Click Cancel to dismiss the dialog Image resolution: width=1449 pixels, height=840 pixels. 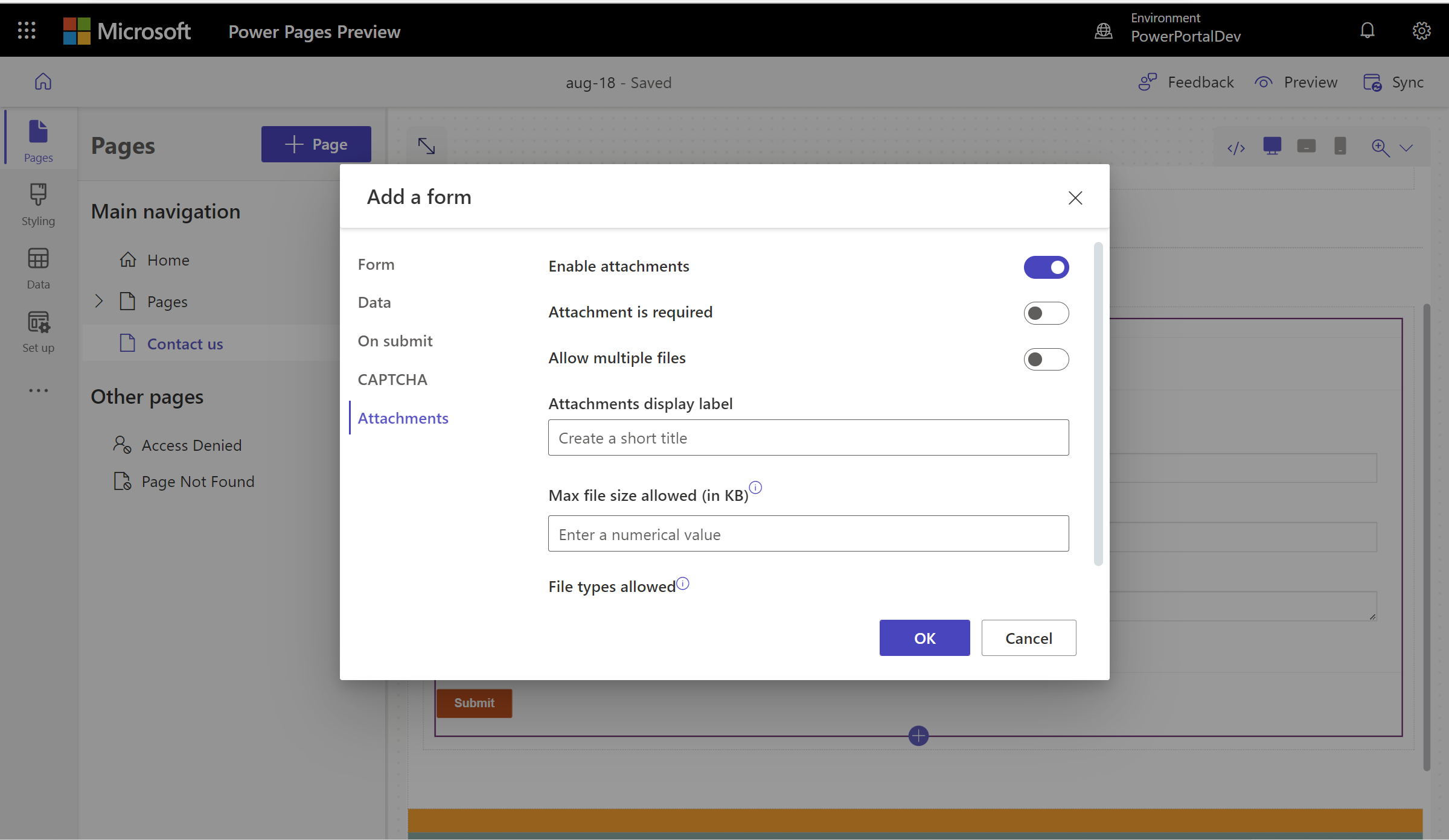(x=1027, y=638)
